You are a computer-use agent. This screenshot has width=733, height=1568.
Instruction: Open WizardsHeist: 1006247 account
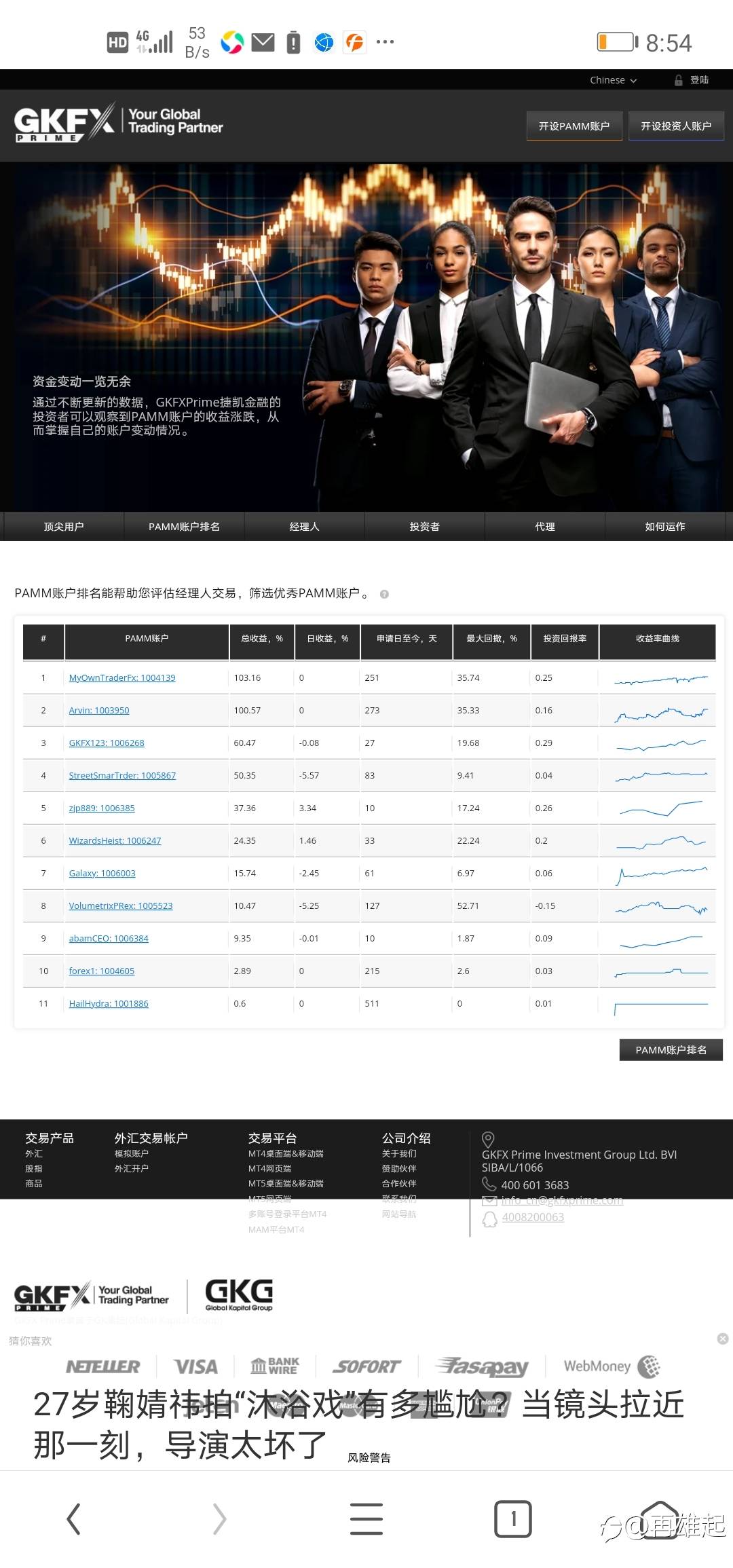point(115,840)
